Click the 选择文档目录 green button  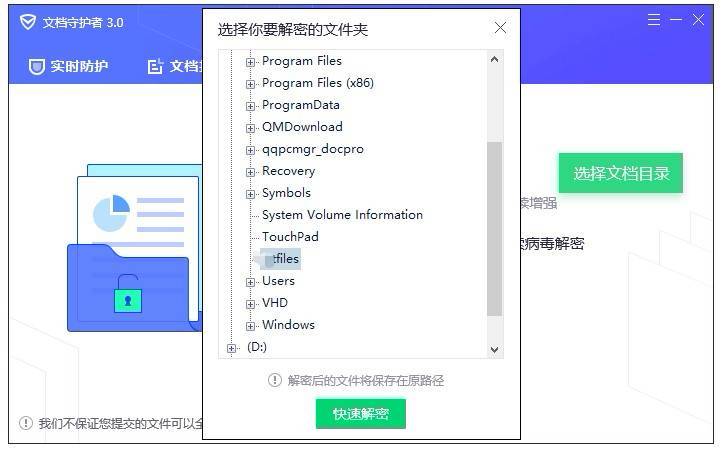tap(621, 173)
